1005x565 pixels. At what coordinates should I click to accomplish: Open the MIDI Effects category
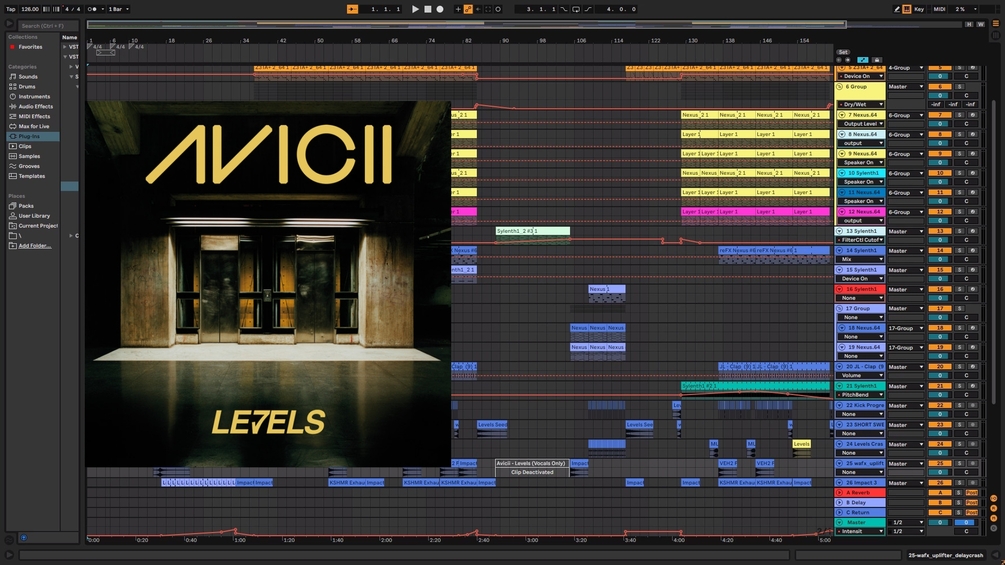coord(34,116)
